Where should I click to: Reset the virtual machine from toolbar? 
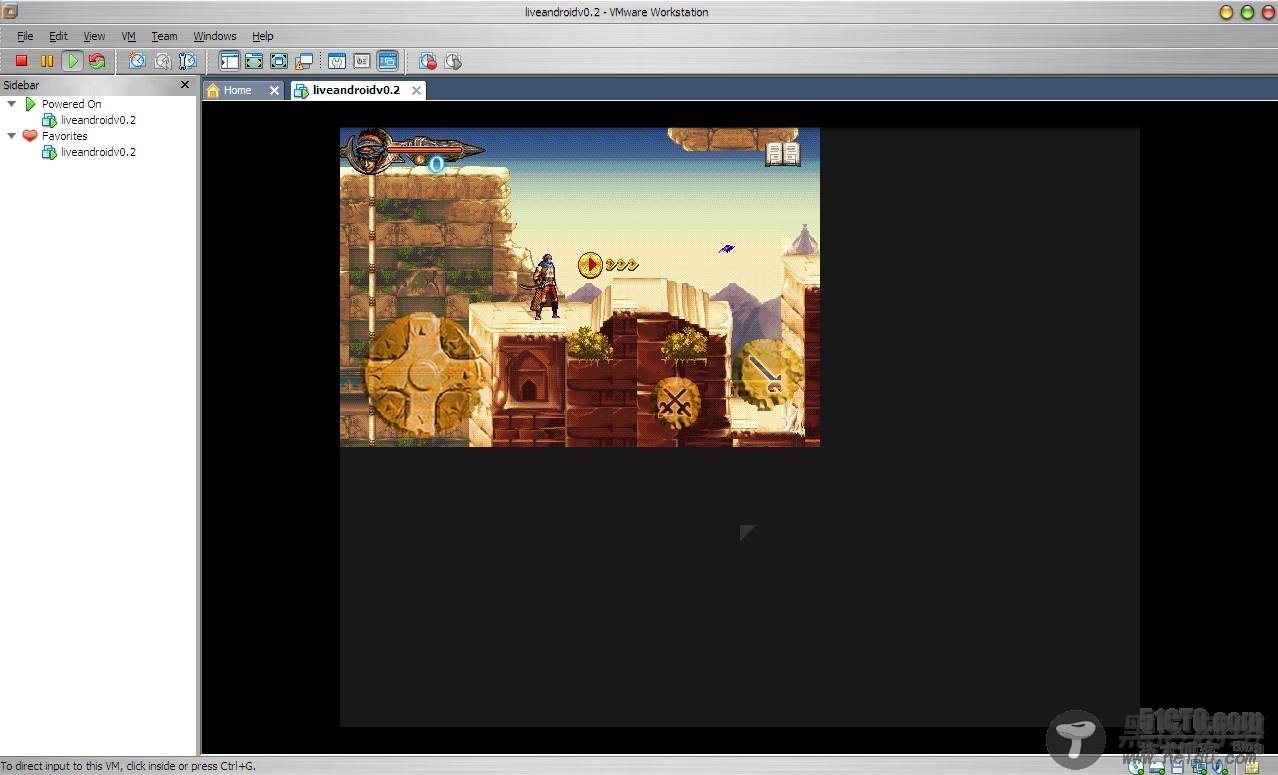97,61
